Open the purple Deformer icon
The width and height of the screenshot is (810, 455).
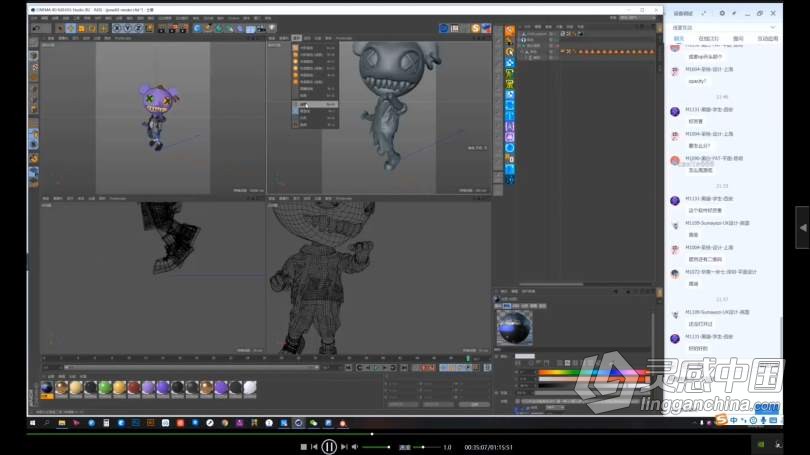coord(240,28)
